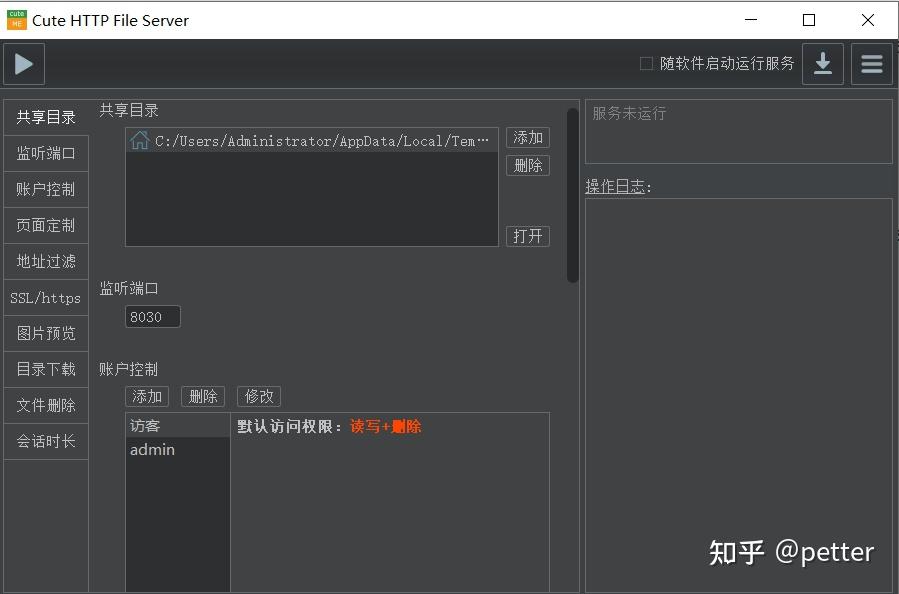Viewport: 899px width, 594px height.
Task: Click 添加 to add a shared directory
Action: coord(528,138)
